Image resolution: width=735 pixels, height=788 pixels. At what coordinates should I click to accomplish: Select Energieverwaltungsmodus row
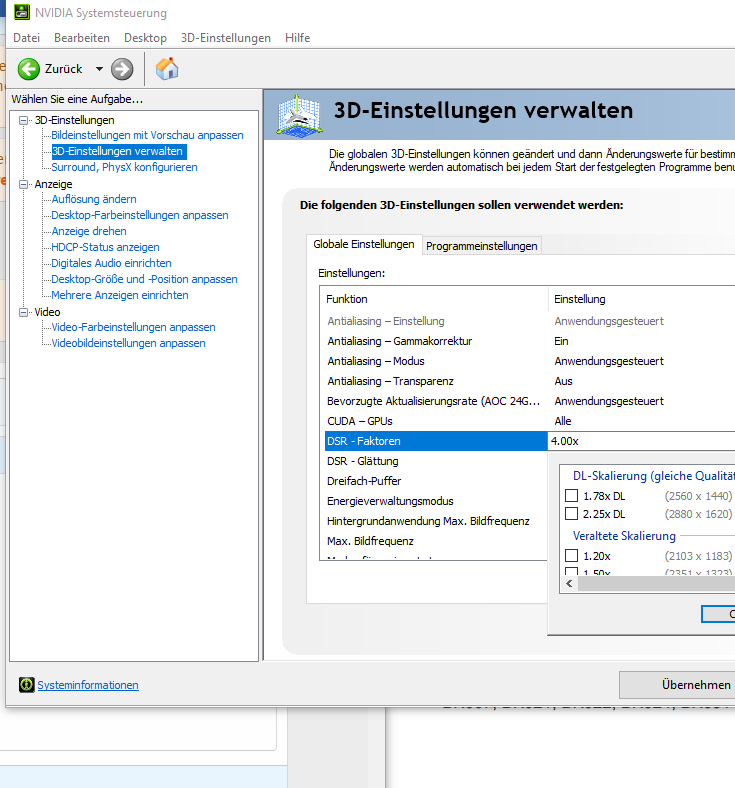(x=434, y=501)
